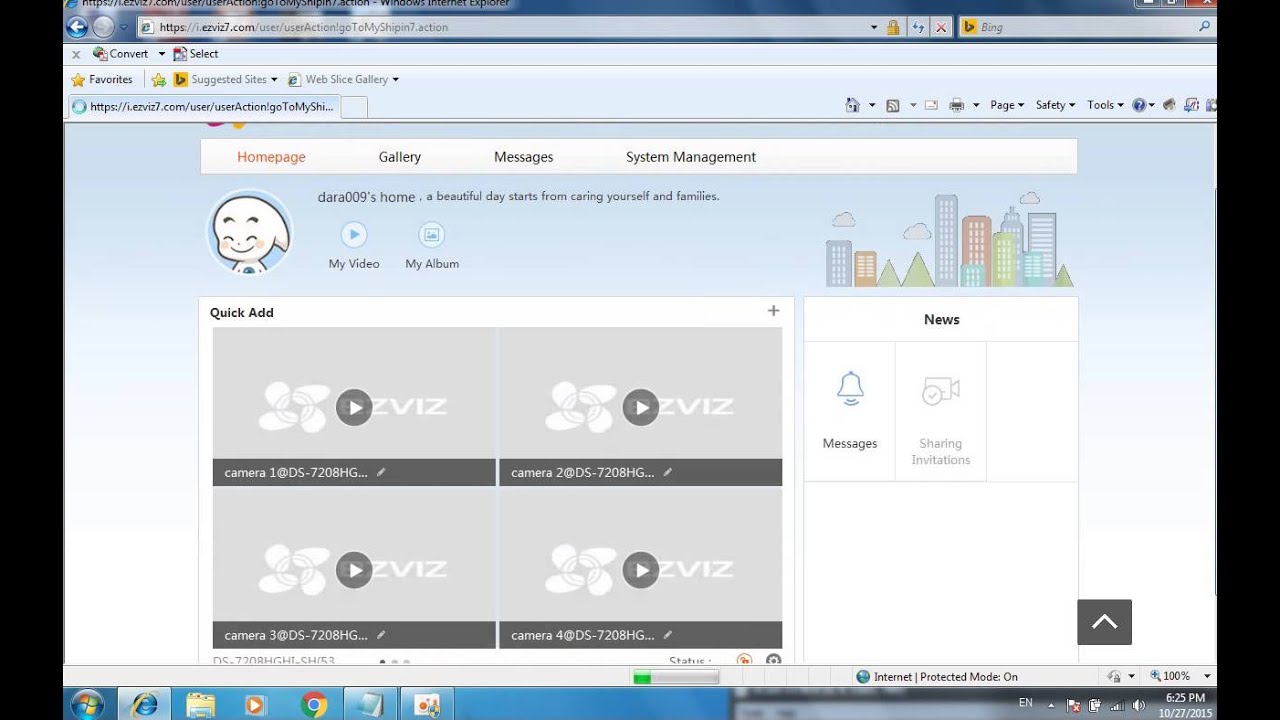Add to favorites bar star-arrow icon
This screenshot has width=1280, height=720.
point(158,79)
